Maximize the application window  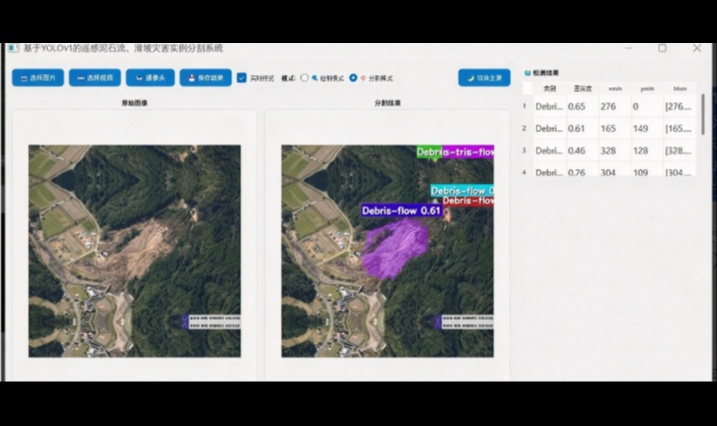click(662, 48)
